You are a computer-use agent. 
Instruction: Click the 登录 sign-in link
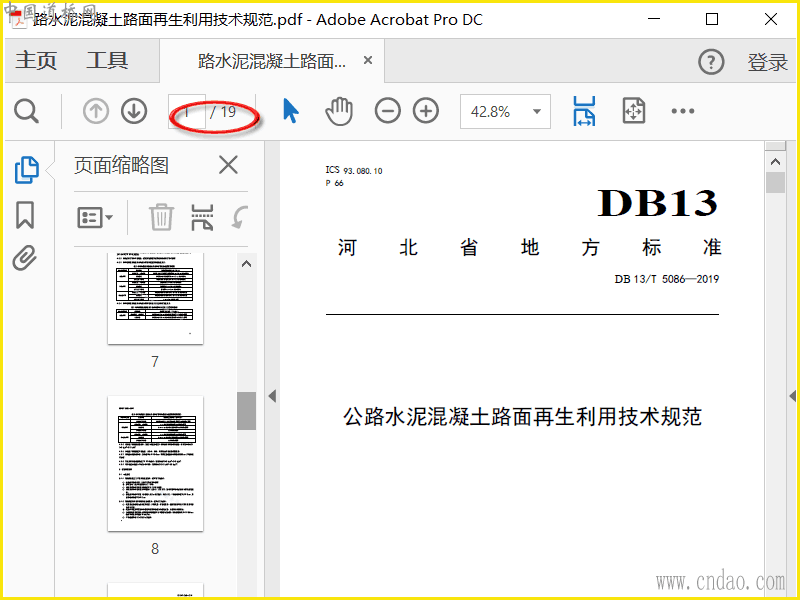[x=767, y=62]
